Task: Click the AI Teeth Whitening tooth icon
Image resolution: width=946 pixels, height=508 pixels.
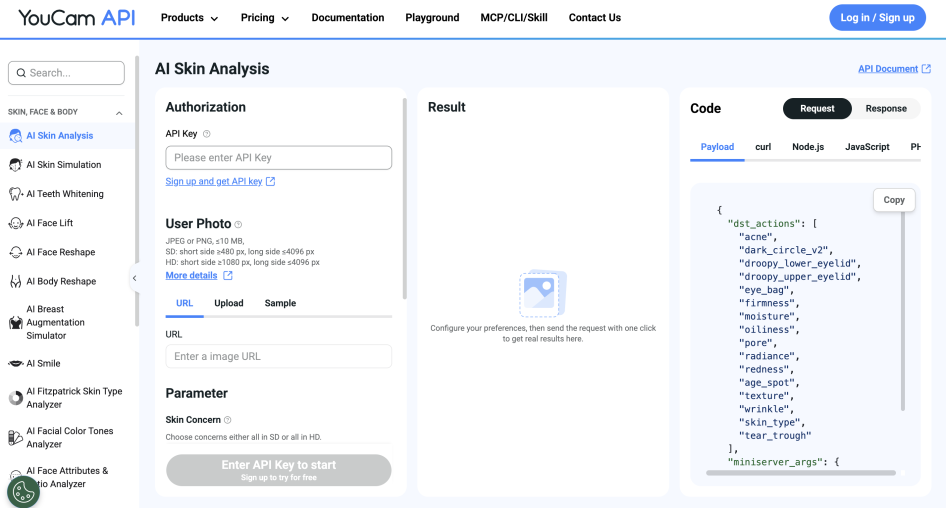Action: tap(16, 194)
